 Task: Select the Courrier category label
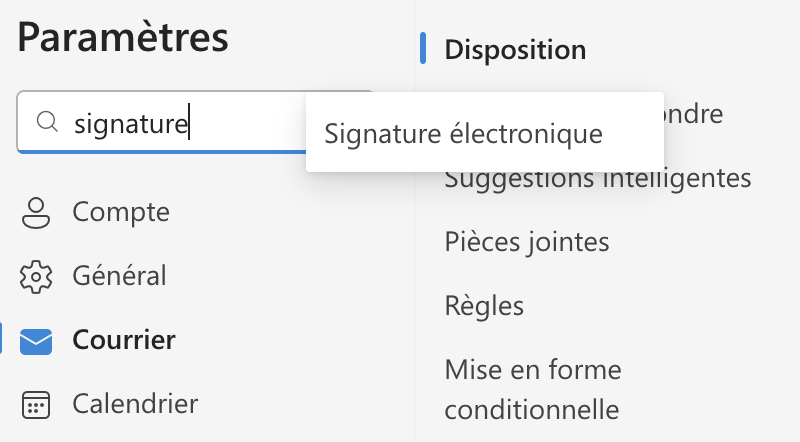click(x=124, y=340)
